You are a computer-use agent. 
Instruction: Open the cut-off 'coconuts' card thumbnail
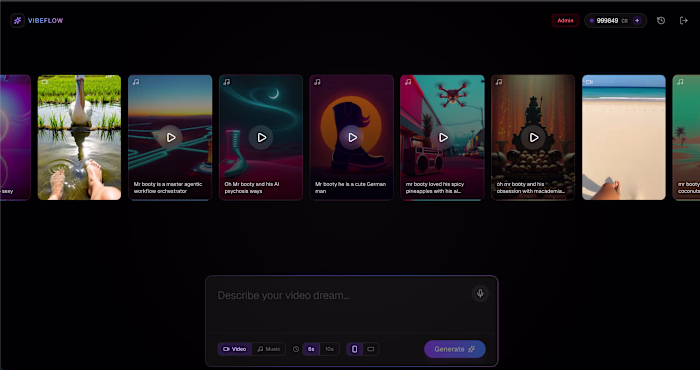687,137
